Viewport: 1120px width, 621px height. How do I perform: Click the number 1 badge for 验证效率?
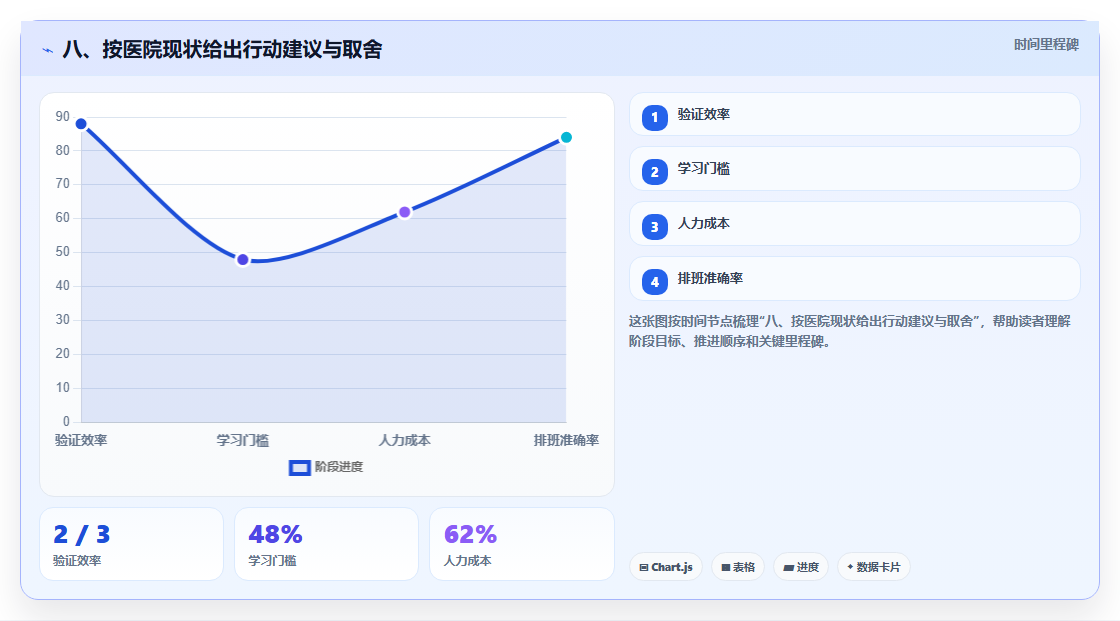pos(654,118)
